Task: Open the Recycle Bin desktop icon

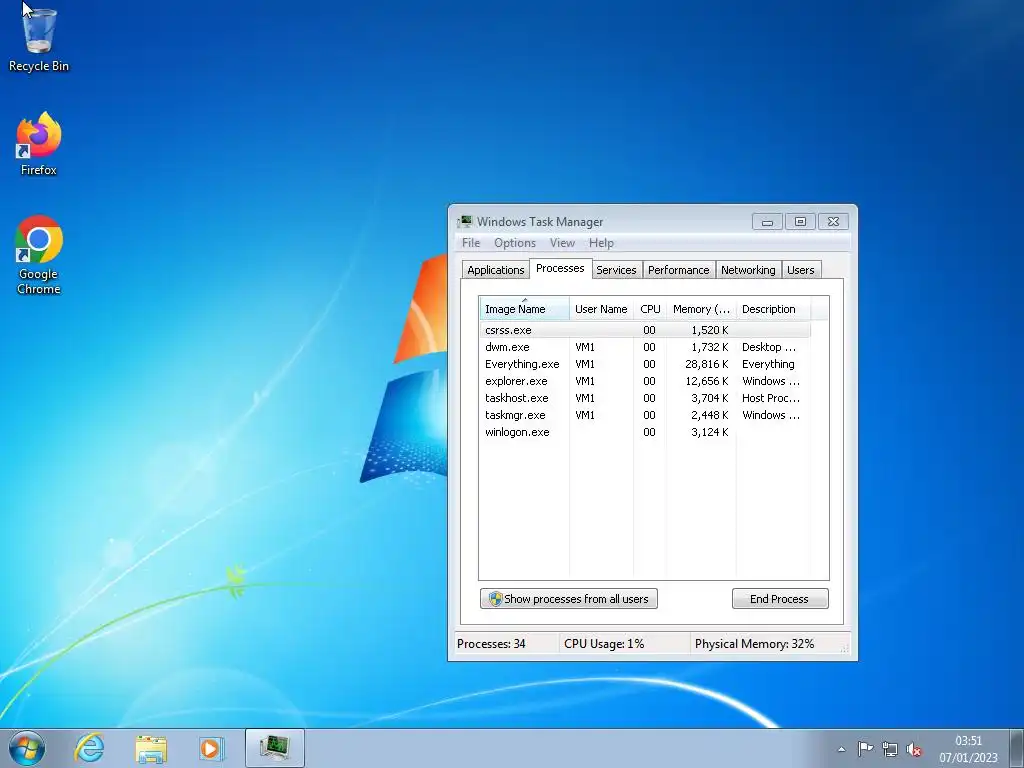Action: point(39,39)
